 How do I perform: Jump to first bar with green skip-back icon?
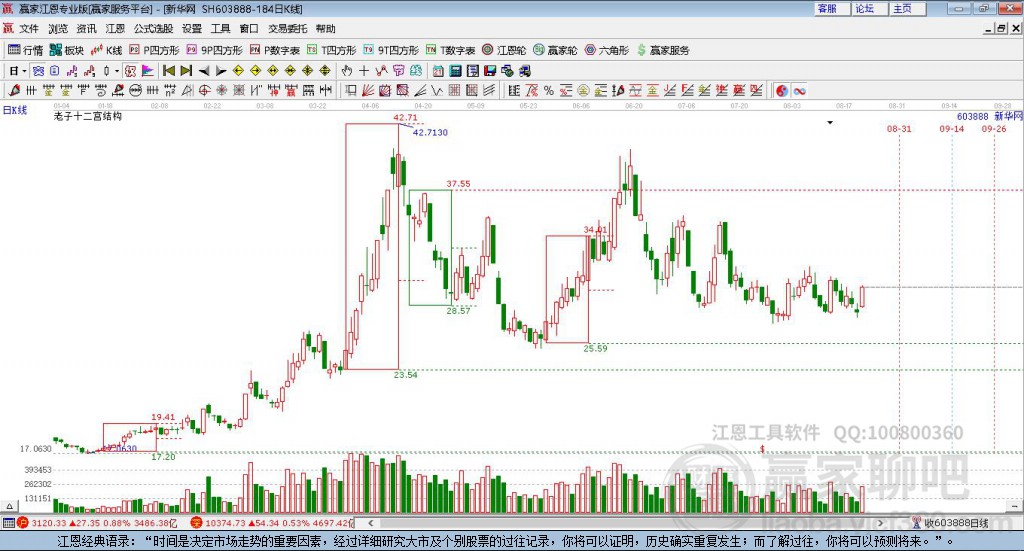pyautogui.click(x=169, y=71)
